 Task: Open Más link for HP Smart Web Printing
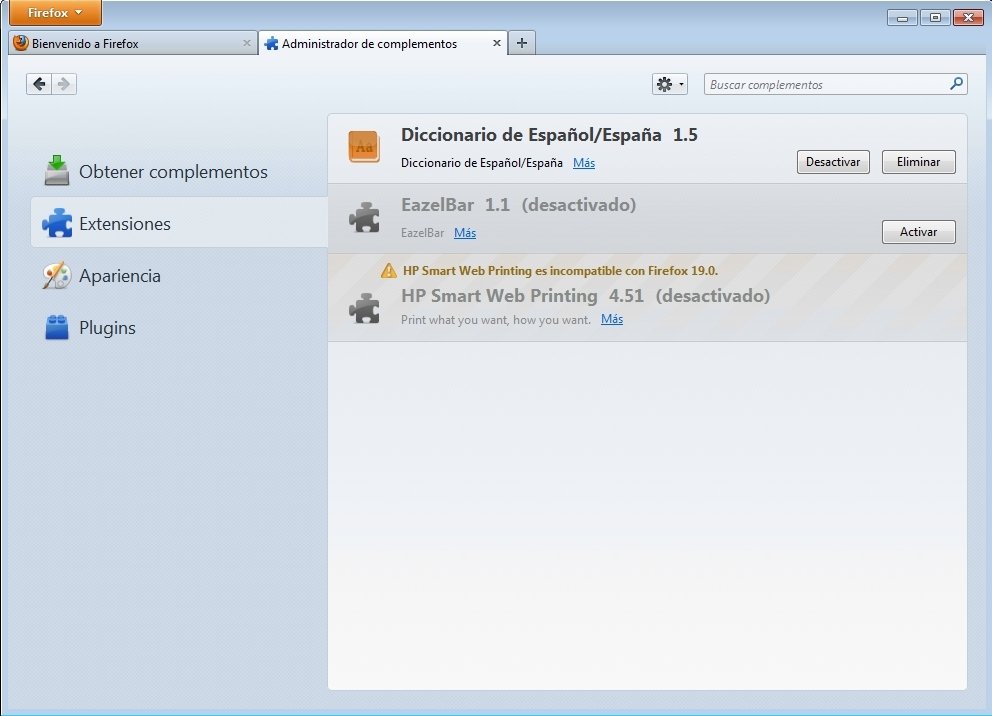tap(612, 319)
